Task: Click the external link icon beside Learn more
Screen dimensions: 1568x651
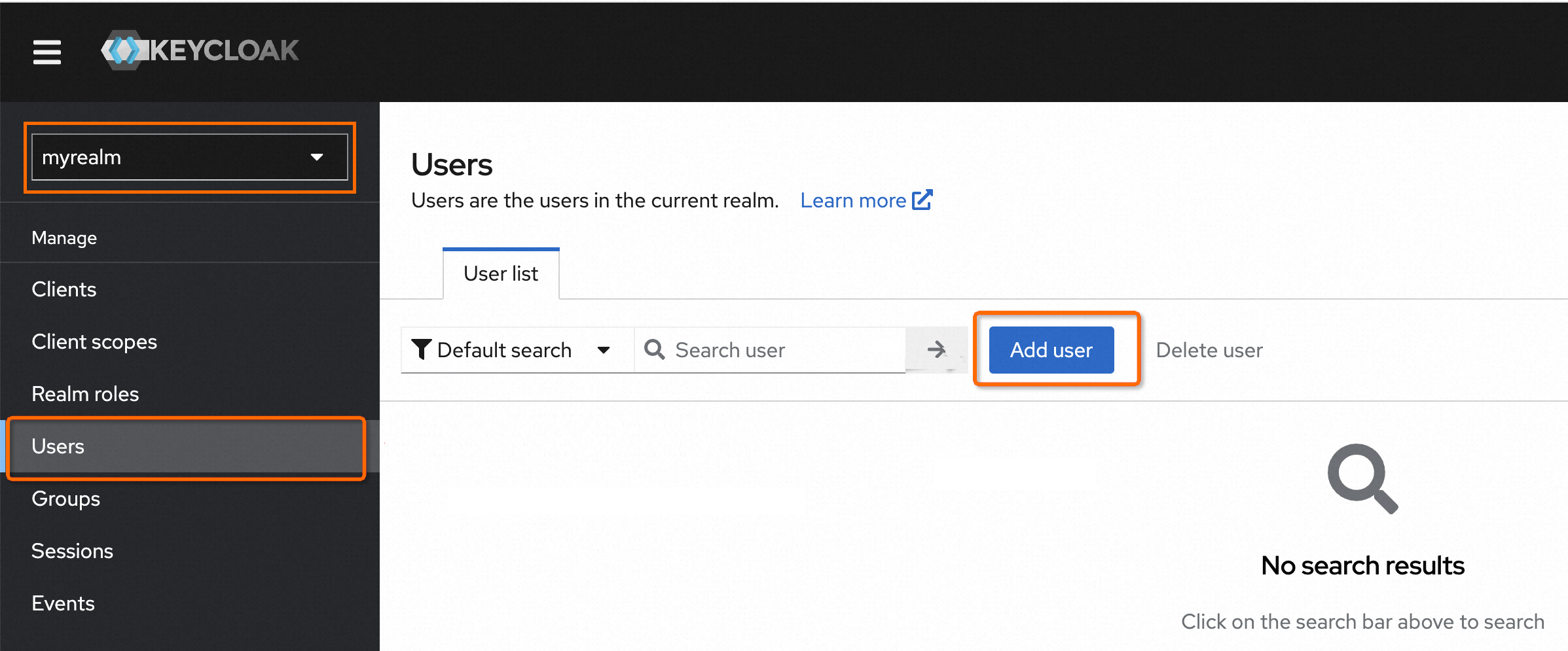Action: click(x=922, y=200)
